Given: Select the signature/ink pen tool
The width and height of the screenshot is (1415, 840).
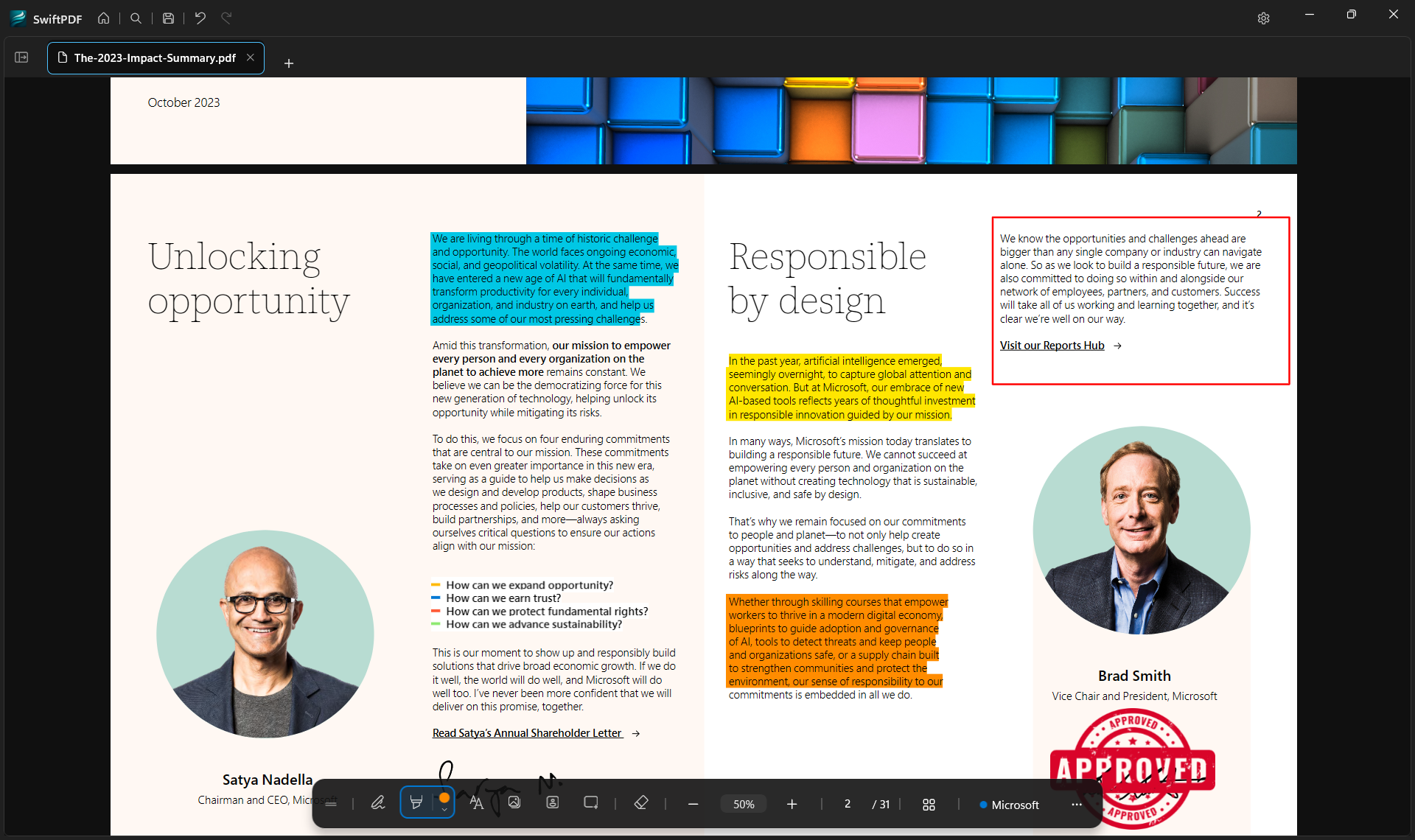Looking at the screenshot, I should tap(378, 803).
